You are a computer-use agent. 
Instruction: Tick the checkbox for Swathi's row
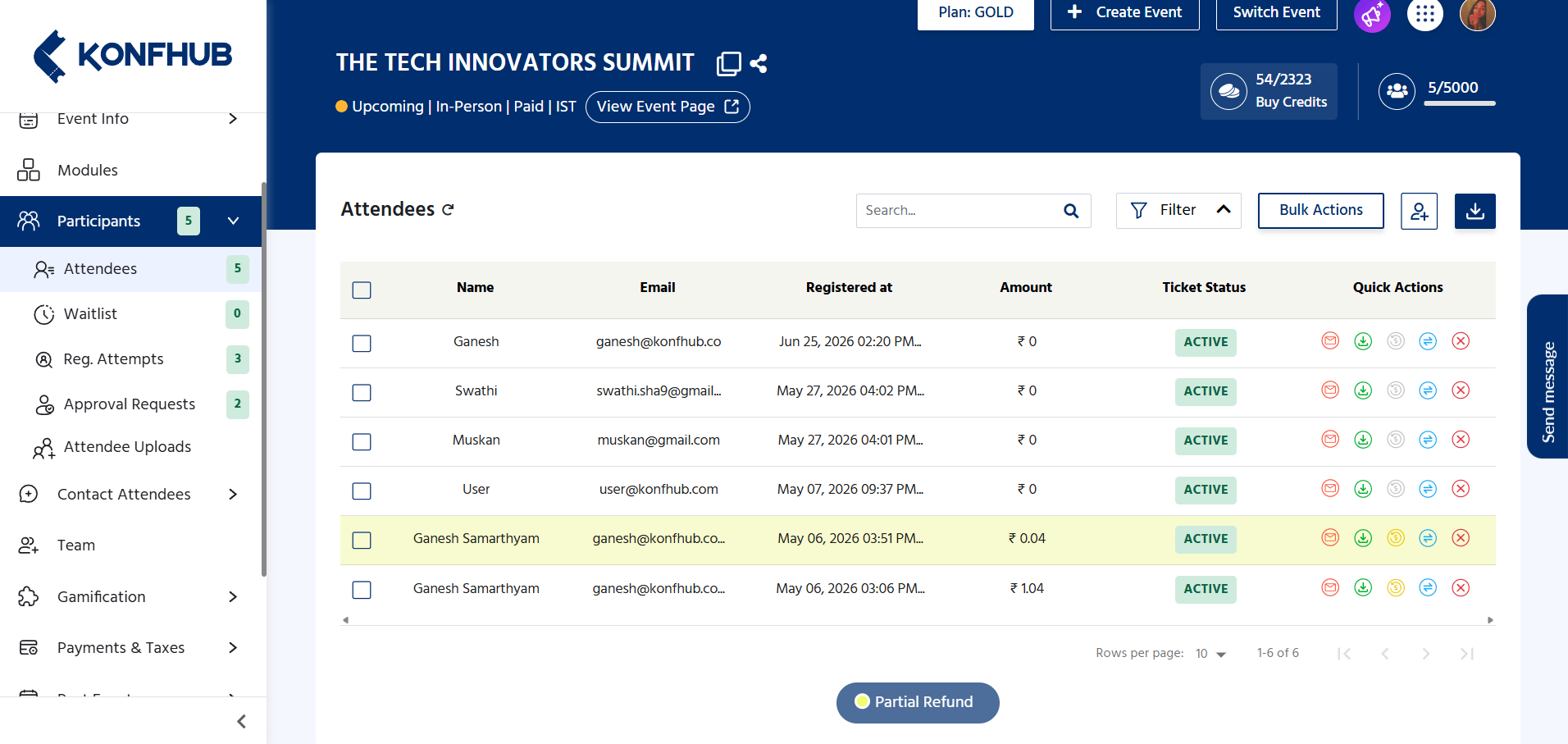pyautogui.click(x=362, y=392)
